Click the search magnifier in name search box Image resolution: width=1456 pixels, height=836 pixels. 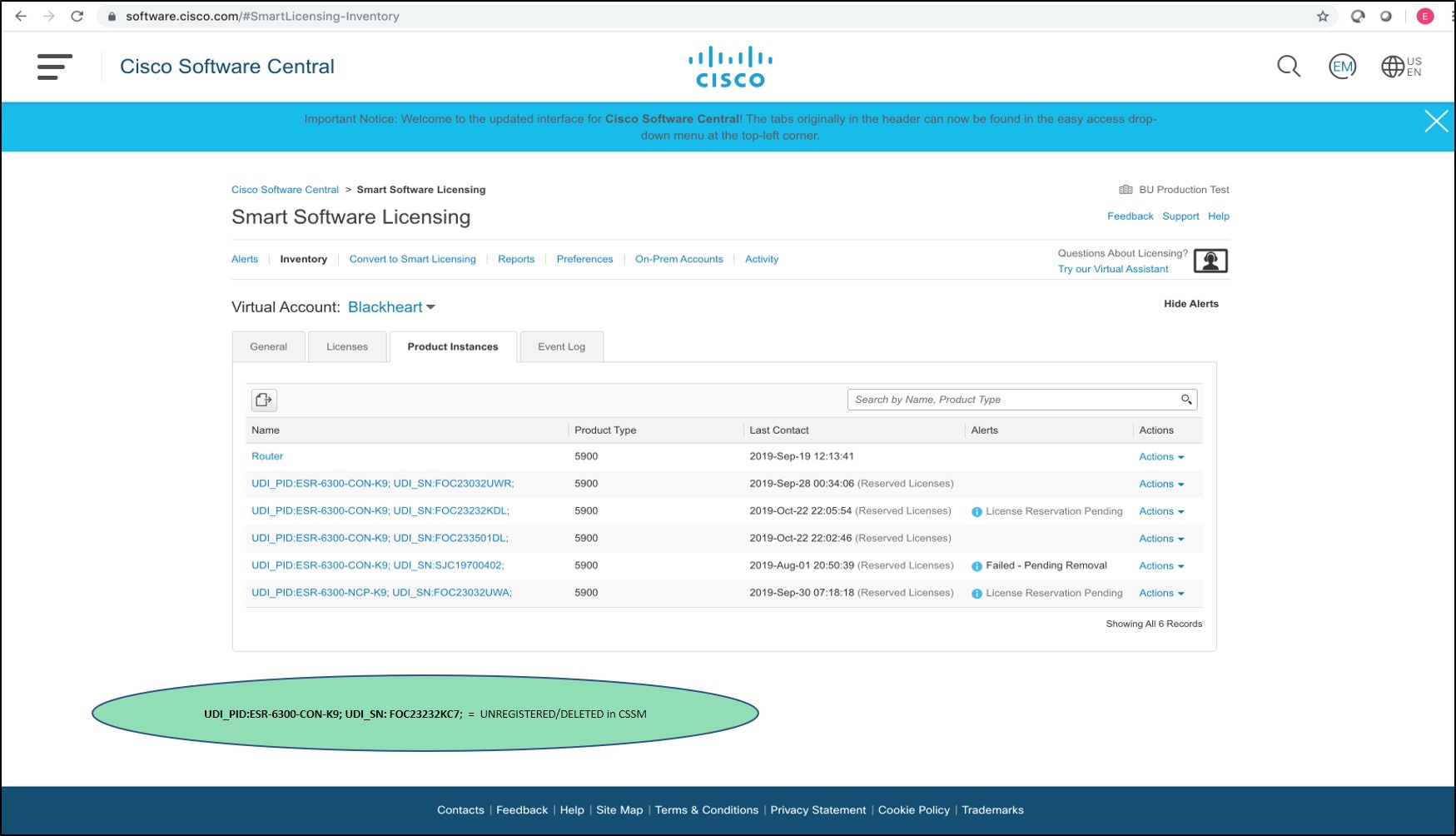click(x=1186, y=400)
